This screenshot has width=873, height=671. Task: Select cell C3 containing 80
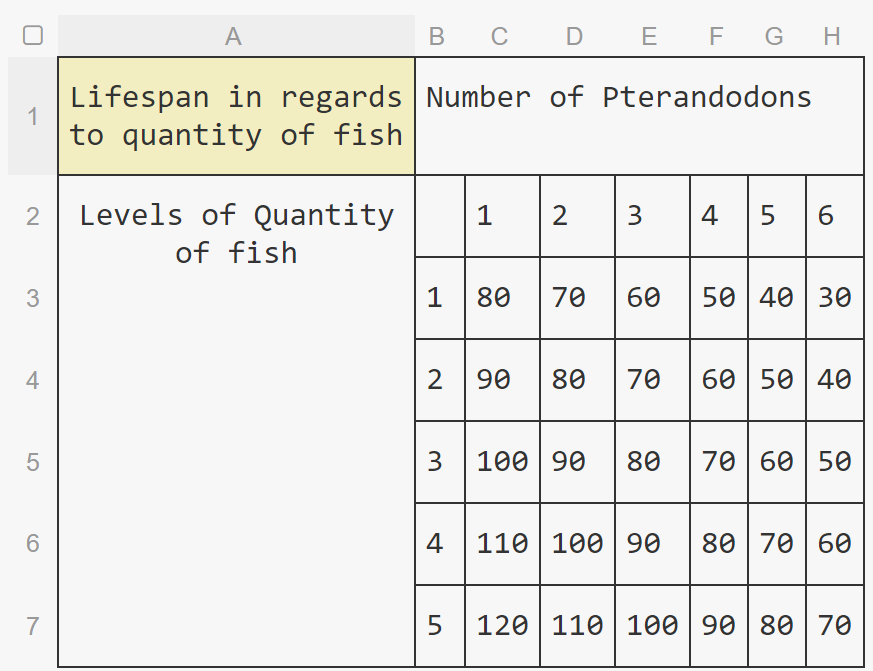pos(502,297)
